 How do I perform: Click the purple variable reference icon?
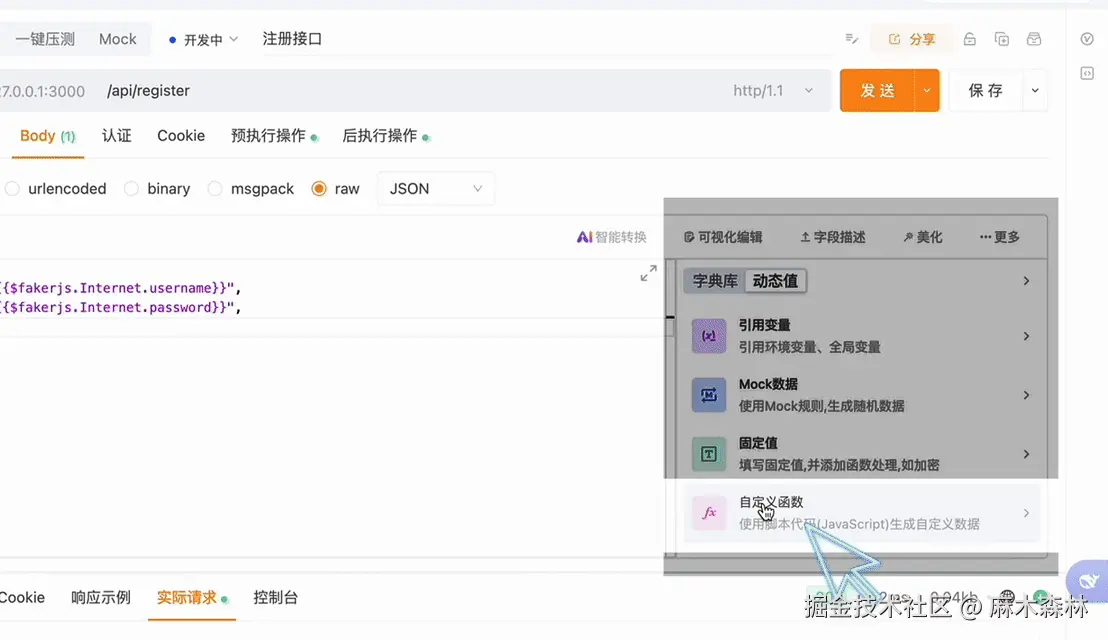709,336
